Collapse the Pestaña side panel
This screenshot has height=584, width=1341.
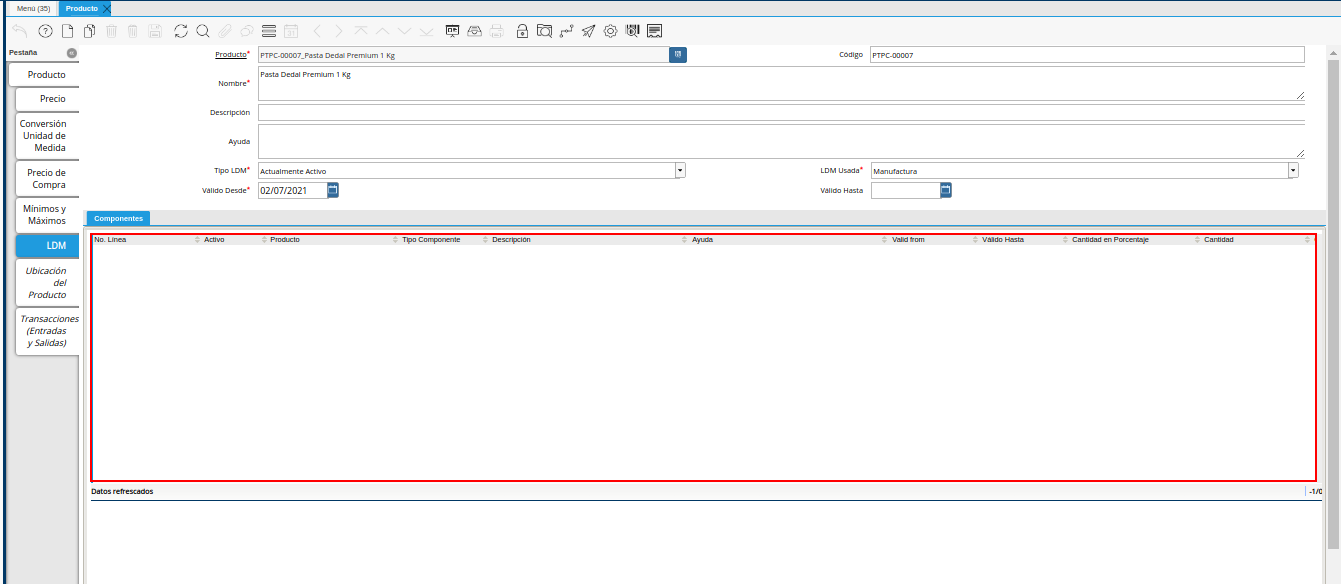72,53
